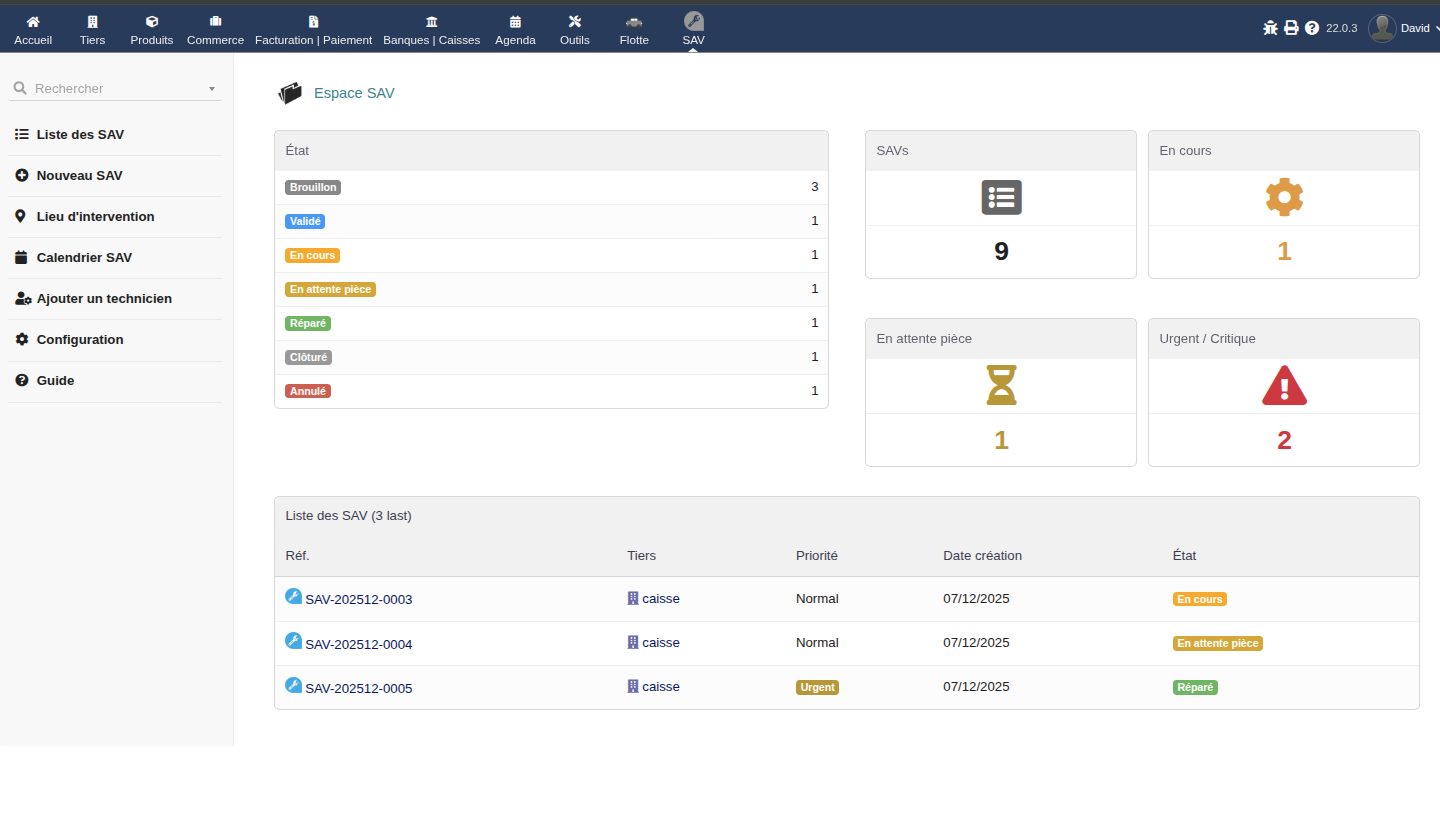Click wrench icon beside SAV-202512-0003
Screen dimensions: 1440x825
click(x=293, y=597)
